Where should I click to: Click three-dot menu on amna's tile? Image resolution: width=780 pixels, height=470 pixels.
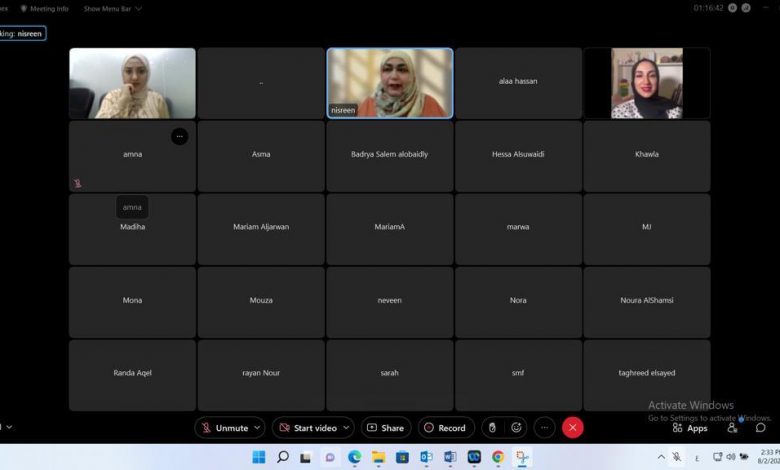[x=179, y=136]
